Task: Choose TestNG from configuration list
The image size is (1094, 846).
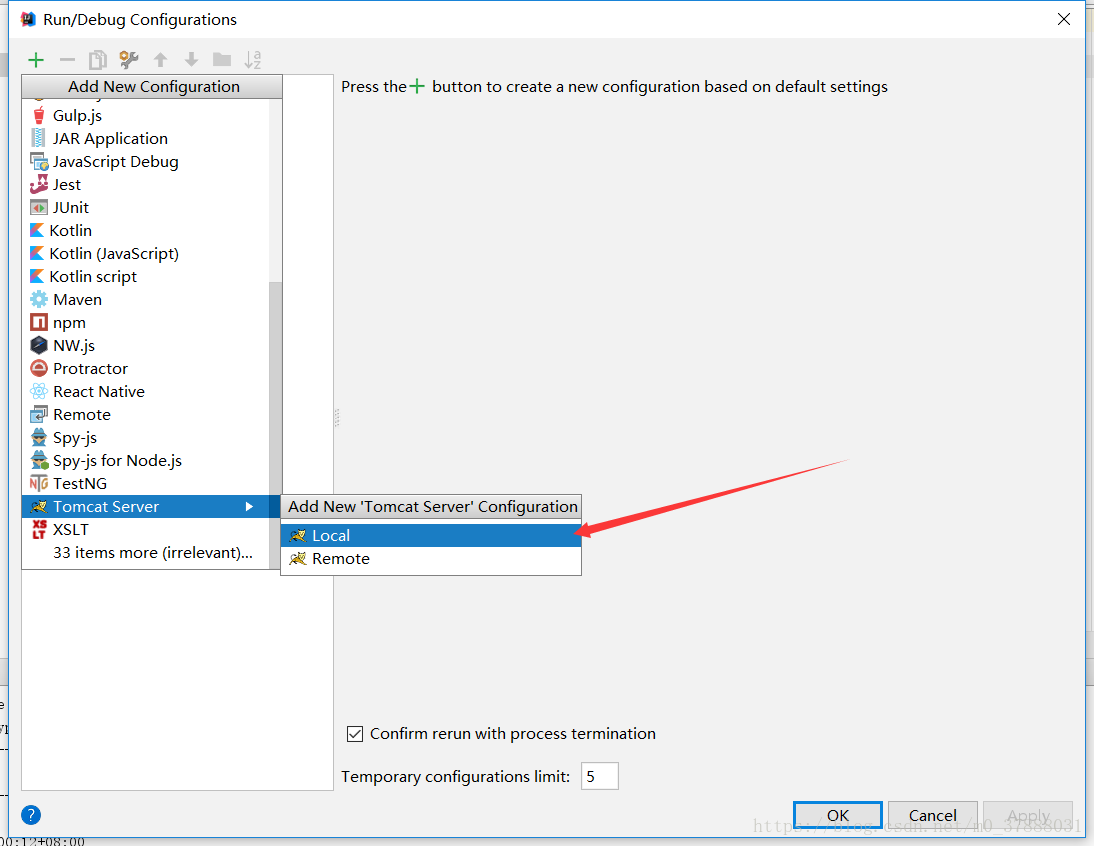Action: point(145,484)
